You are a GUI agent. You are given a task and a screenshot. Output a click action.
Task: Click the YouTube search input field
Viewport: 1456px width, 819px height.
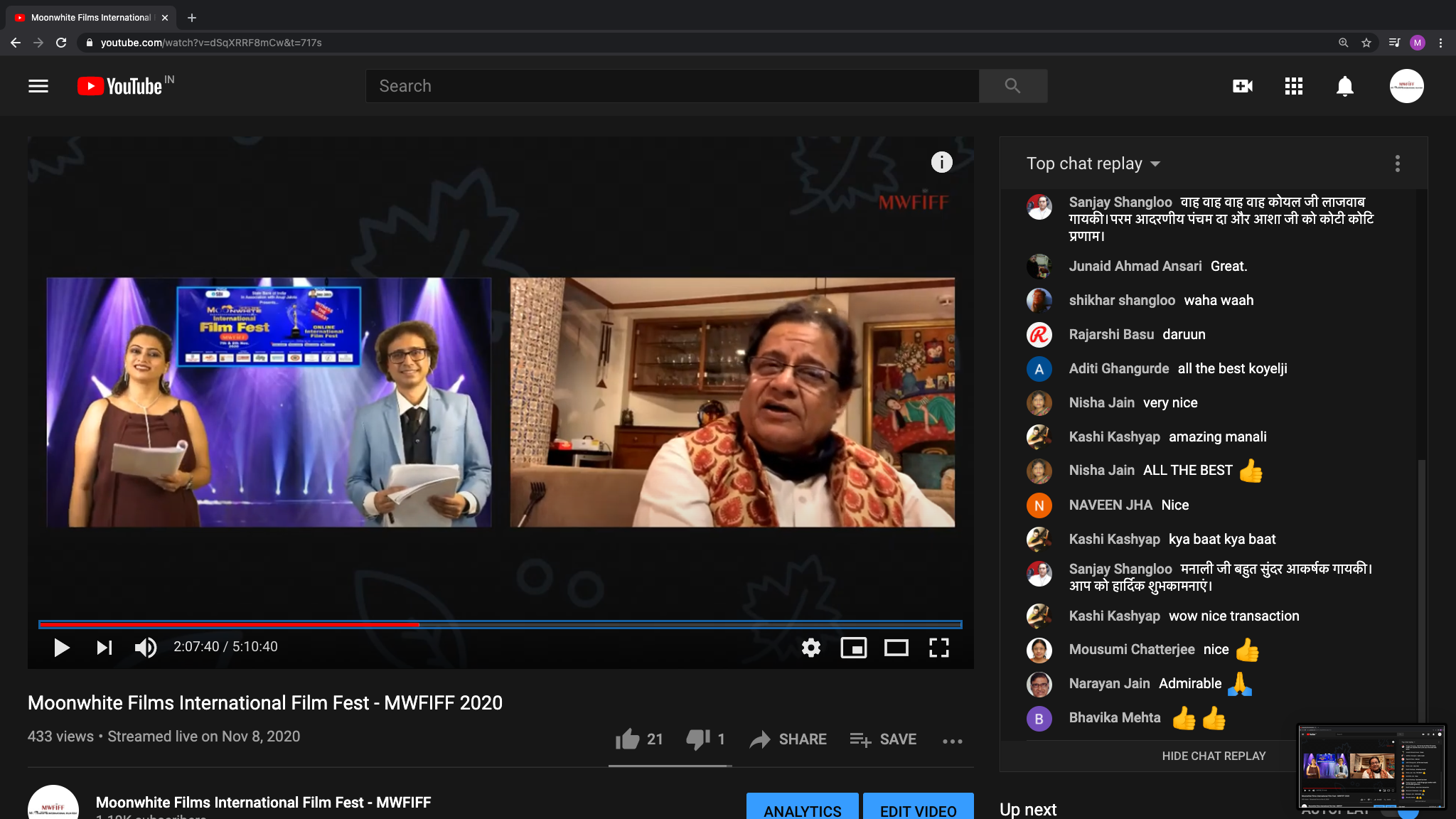coord(673,86)
